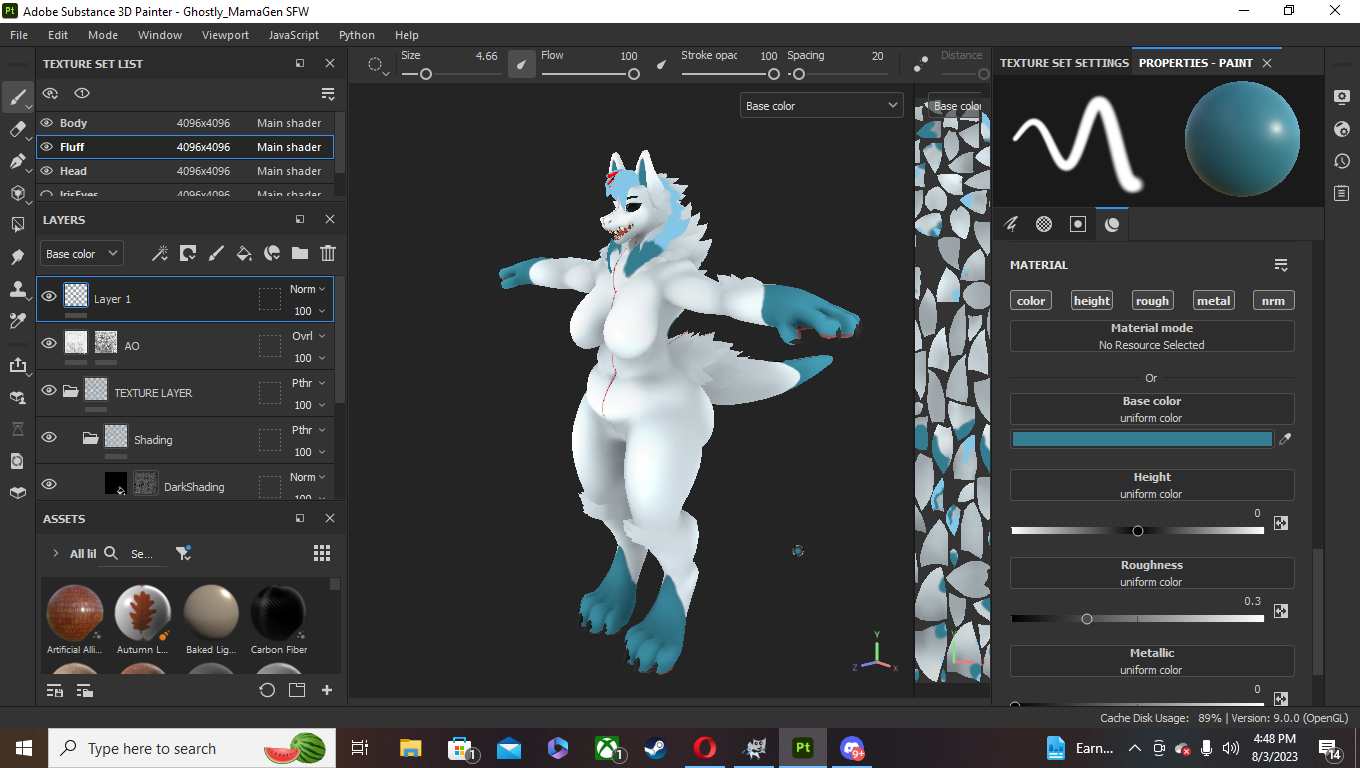Click the Material mode resource button
Image resolution: width=1360 pixels, height=768 pixels.
[x=1152, y=336]
